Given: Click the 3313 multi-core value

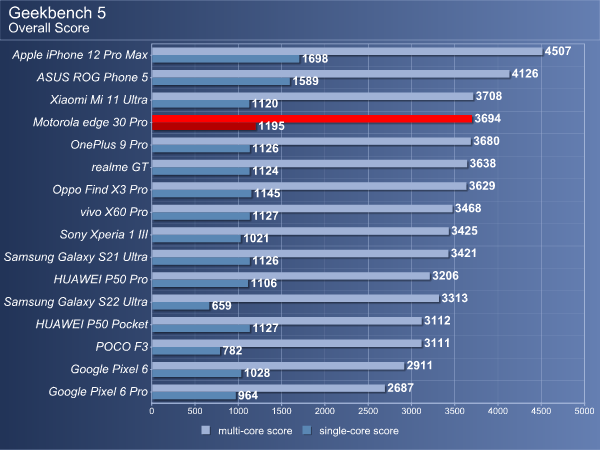Looking at the screenshot, I should tap(455, 298).
